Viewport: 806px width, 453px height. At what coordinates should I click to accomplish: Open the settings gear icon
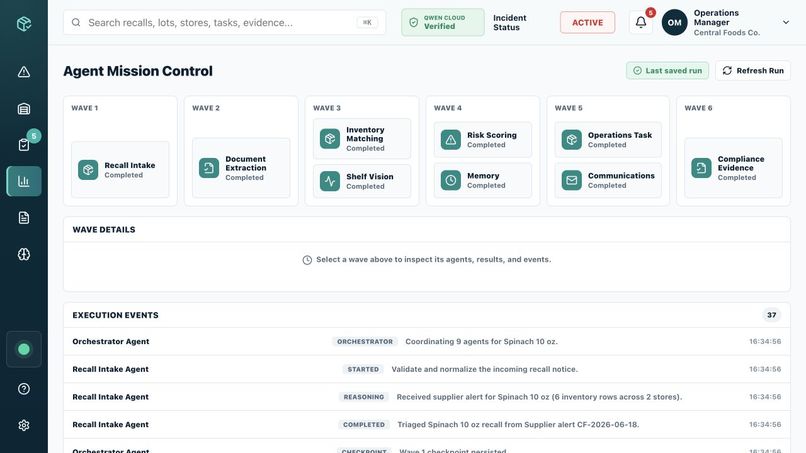click(24, 425)
